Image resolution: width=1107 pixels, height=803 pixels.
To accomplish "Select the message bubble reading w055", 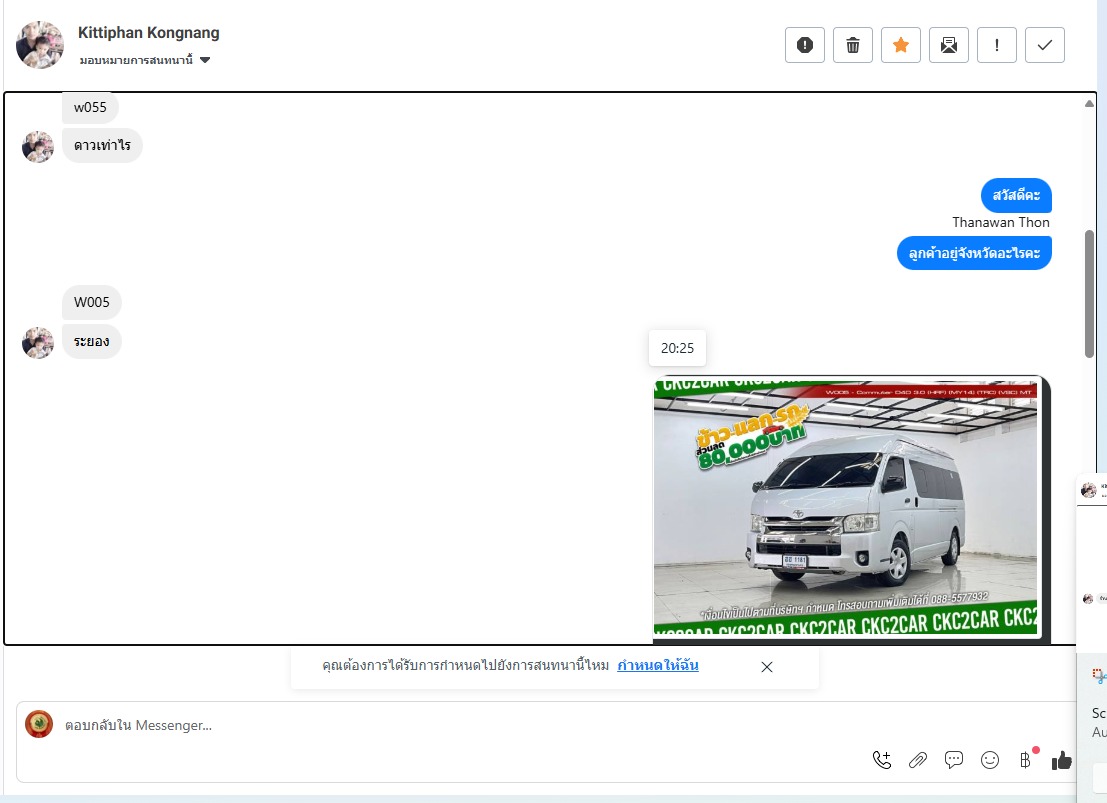I will [x=90, y=107].
